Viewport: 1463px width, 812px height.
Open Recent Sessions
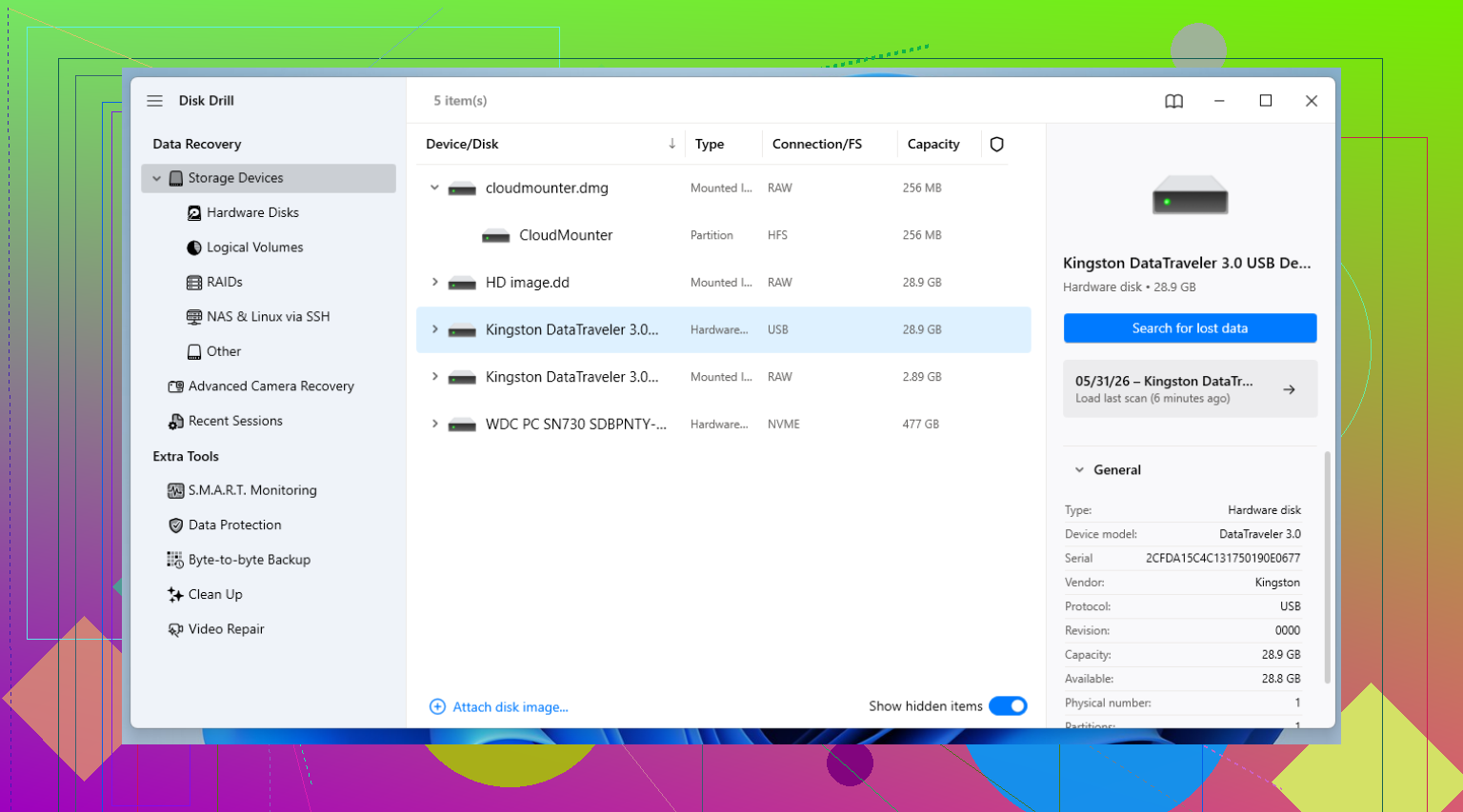[235, 422]
